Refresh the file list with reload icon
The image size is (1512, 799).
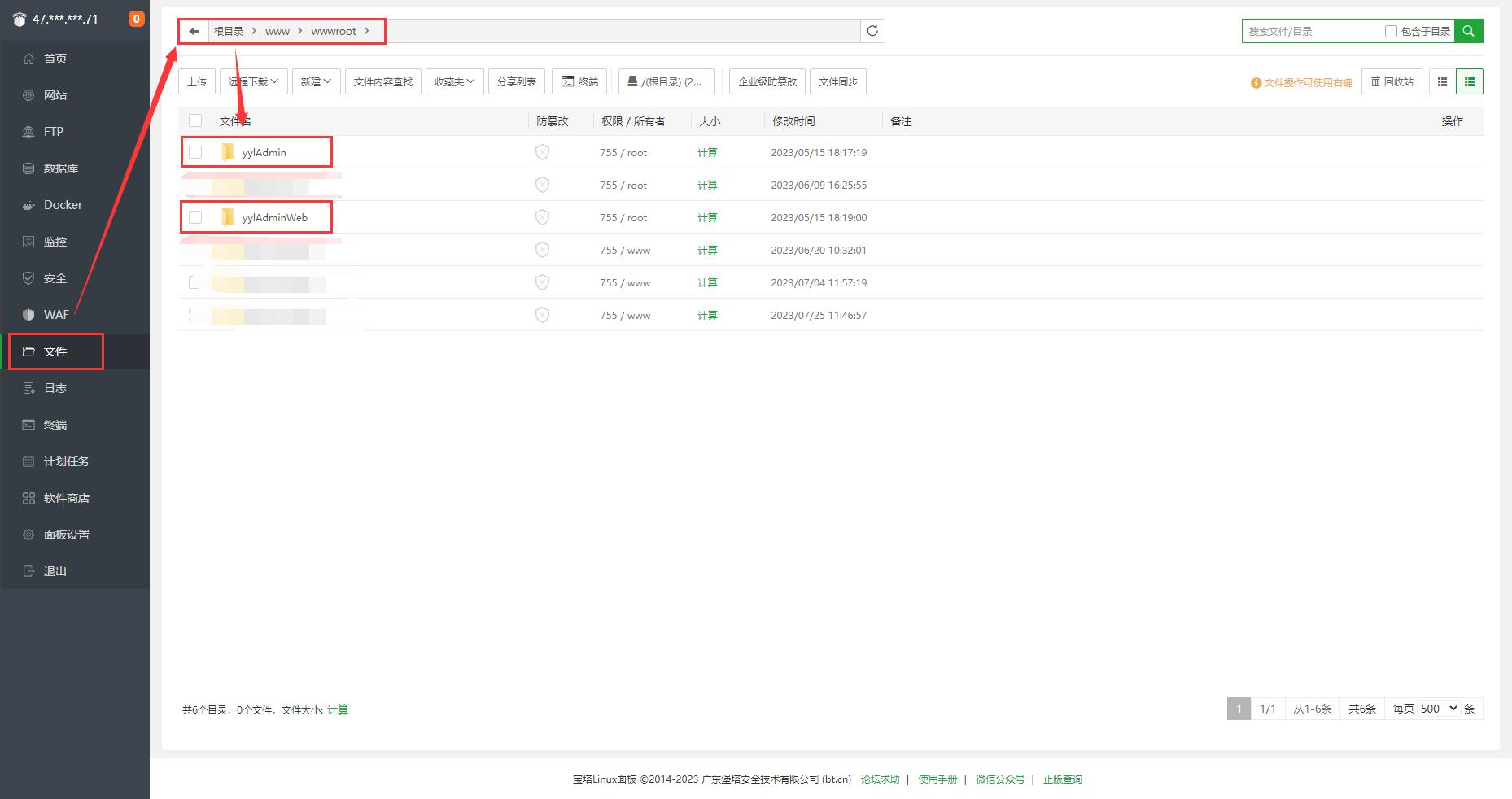pos(872,31)
